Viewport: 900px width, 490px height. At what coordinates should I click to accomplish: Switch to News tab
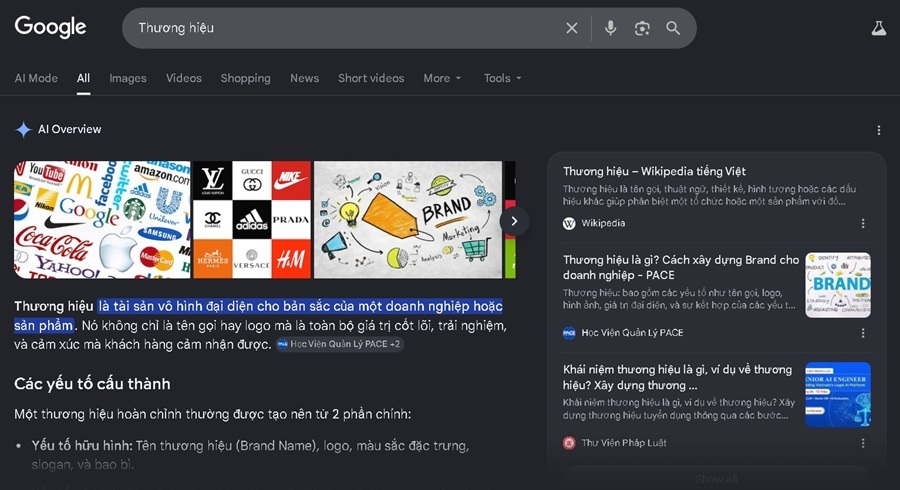coord(304,78)
